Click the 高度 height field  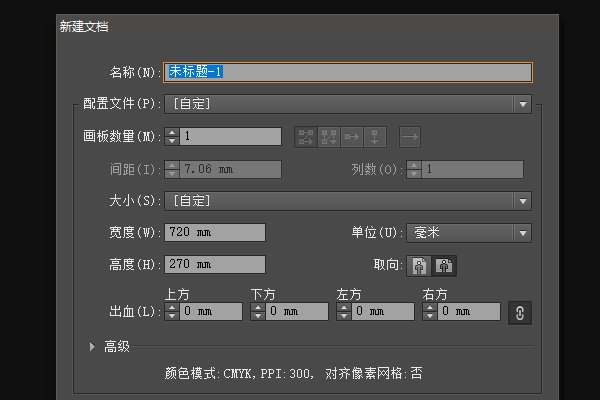[215, 264]
